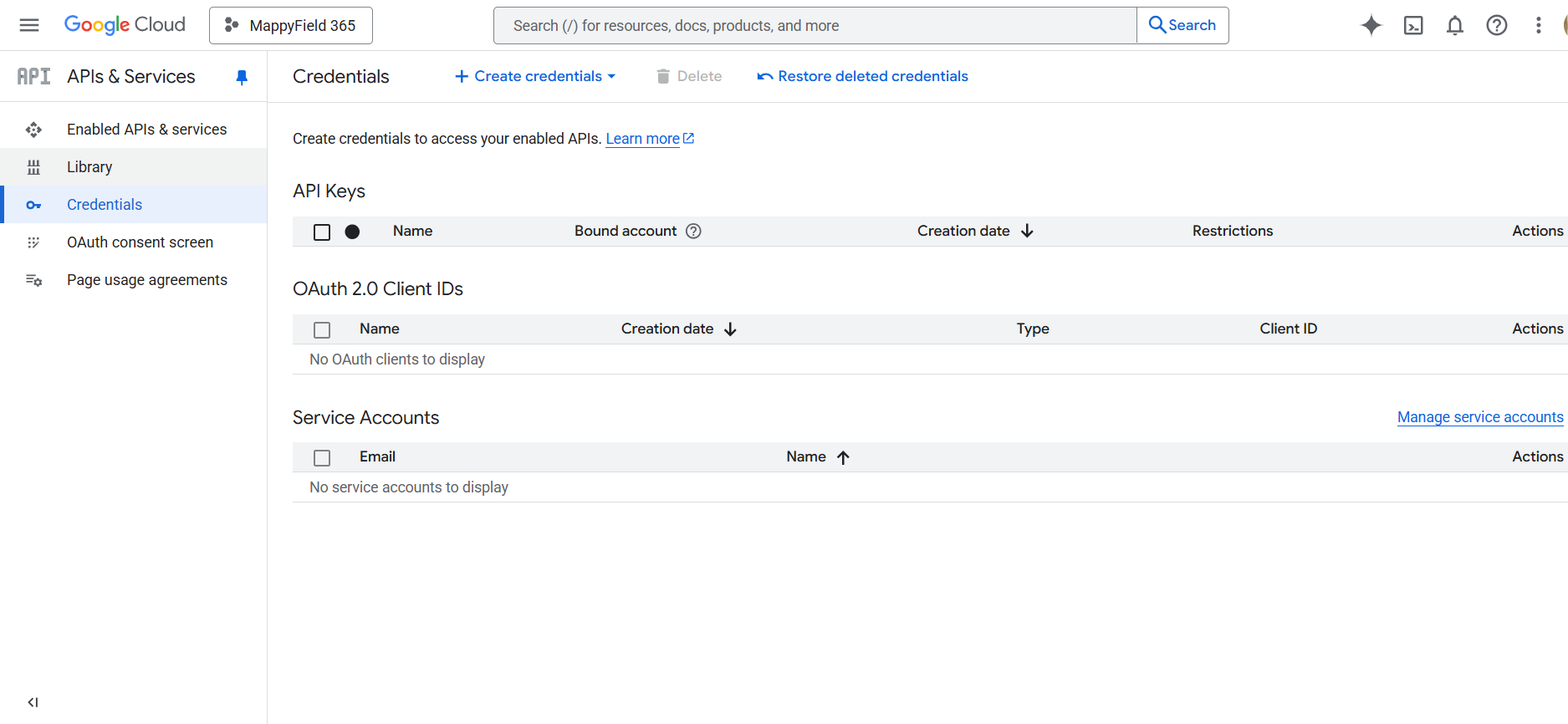This screenshot has height=724, width=1568.
Task: Sort Service Accounts by Name arrow
Action: (x=843, y=457)
